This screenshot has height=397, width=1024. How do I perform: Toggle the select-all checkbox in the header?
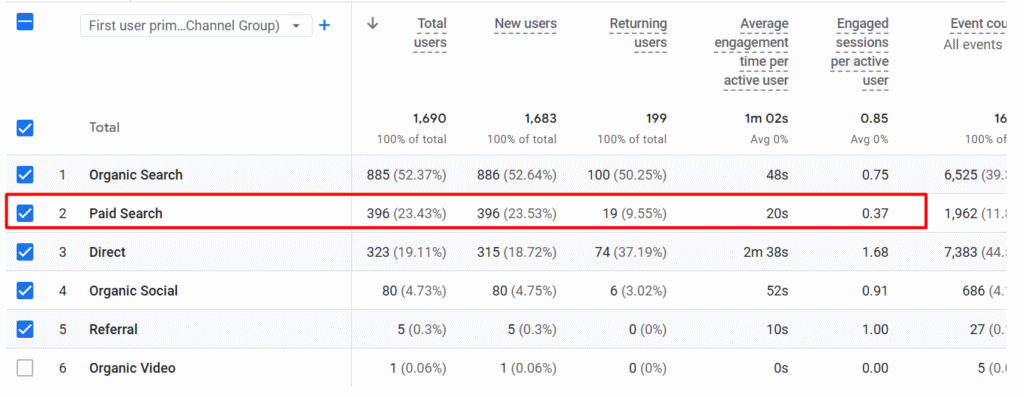[x=25, y=23]
